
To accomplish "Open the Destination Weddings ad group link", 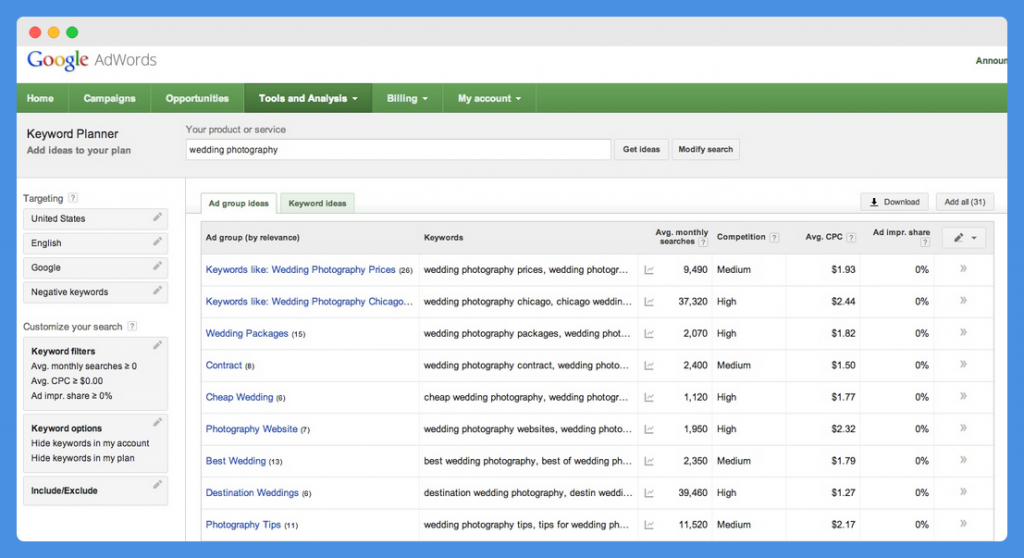I will tap(252, 493).
